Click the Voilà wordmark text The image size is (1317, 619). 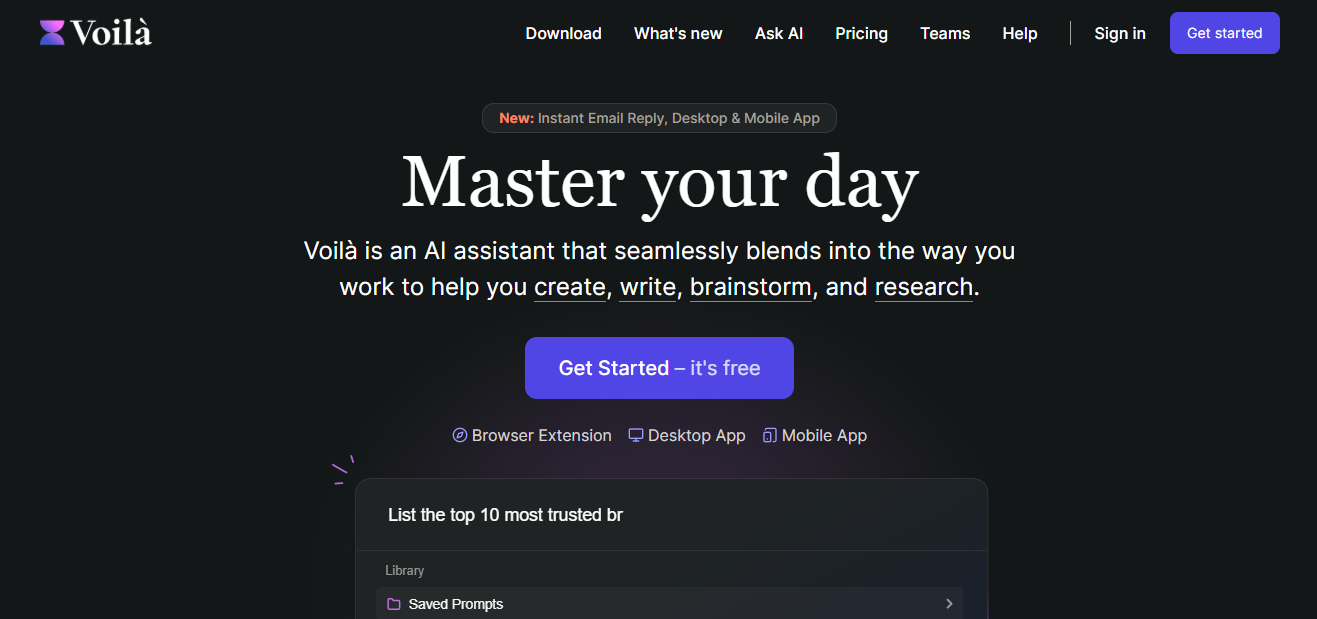(x=111, y=33)
